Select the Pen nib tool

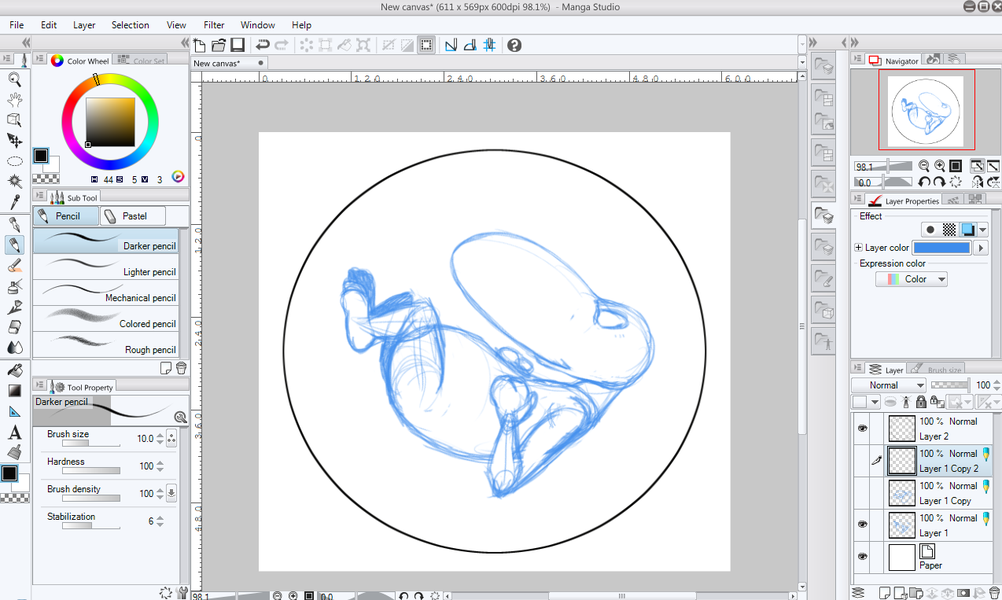coord(15,224)
